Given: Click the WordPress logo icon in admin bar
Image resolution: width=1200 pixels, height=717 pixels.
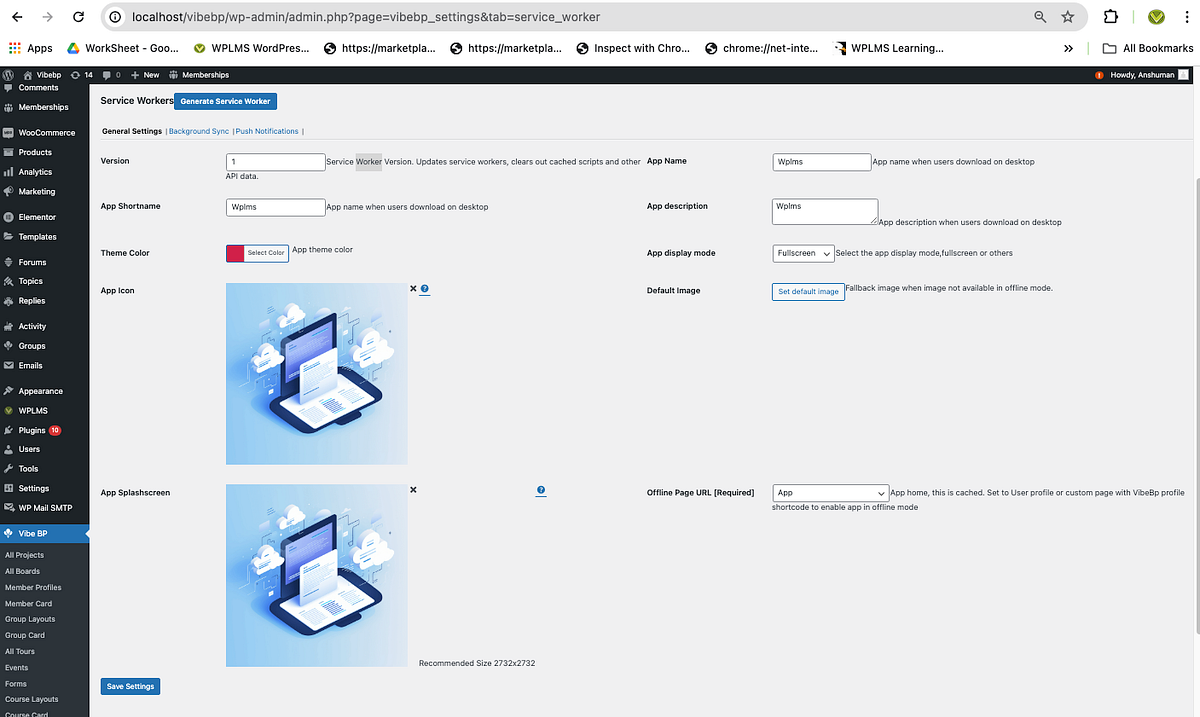Looking at the screenshot, I should 8,74.
